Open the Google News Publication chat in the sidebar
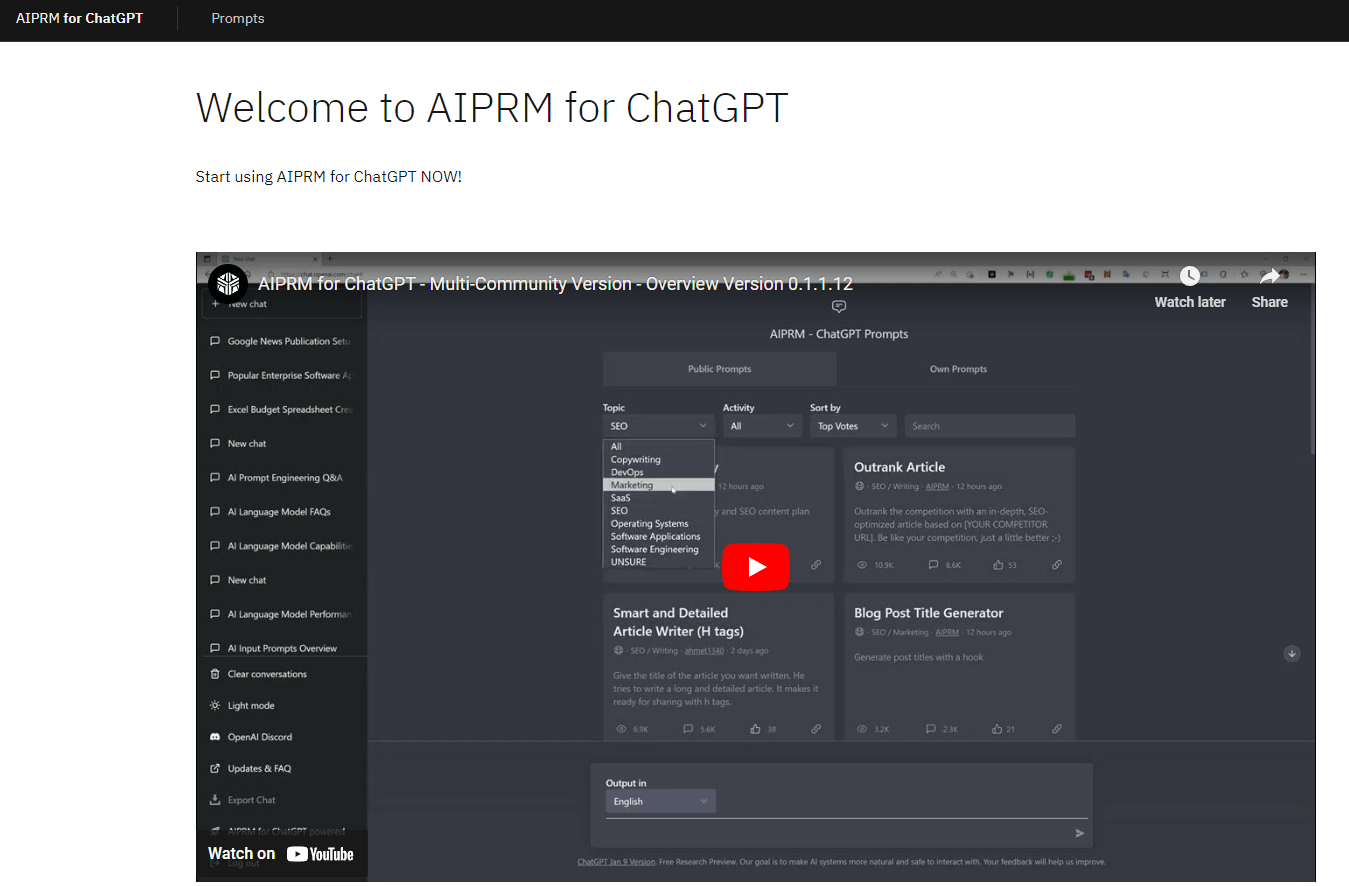The height and width of the screenshot is (886, 1349). point(282,341)
